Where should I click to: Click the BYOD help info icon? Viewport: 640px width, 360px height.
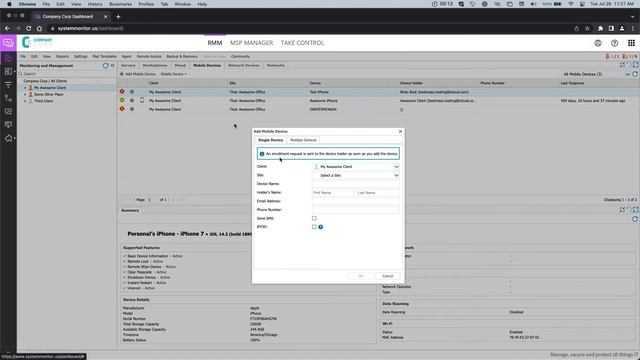320,227
